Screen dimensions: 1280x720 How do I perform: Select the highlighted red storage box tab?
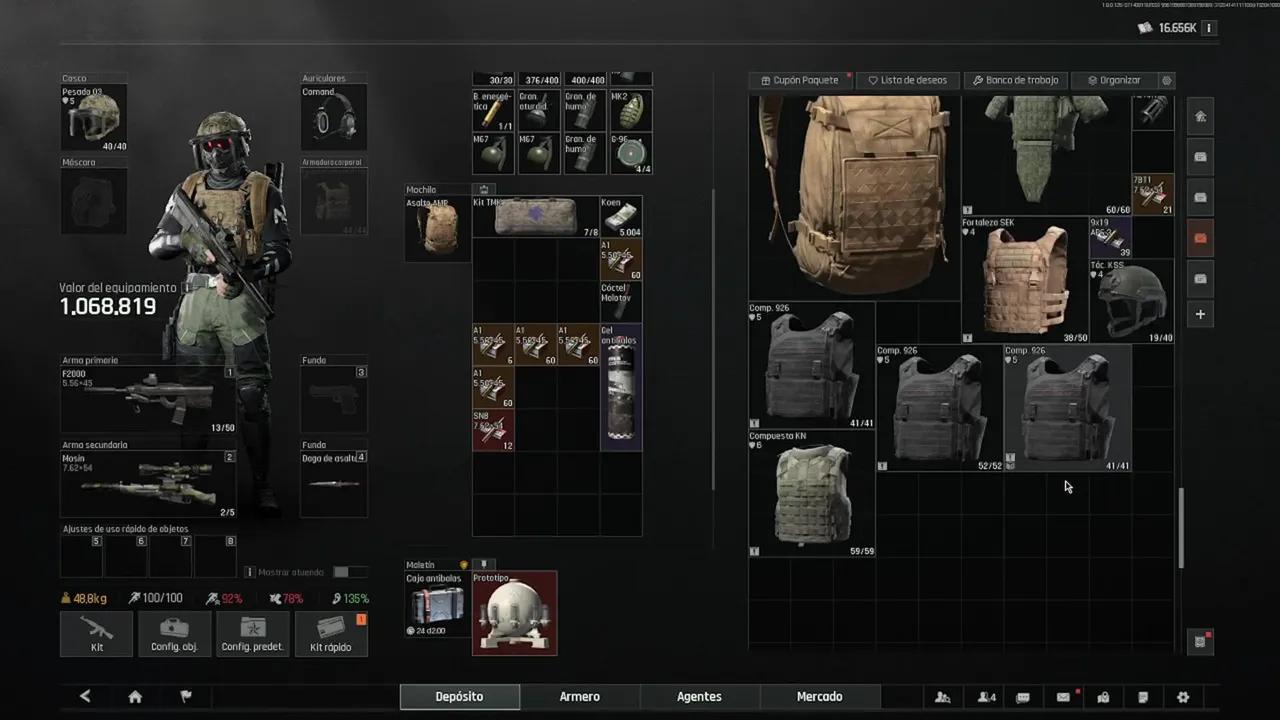click(x=1200, y=238)
